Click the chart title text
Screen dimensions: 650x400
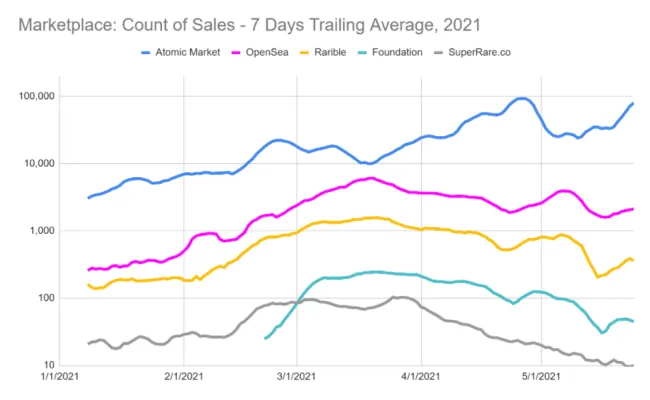point(266,20)
